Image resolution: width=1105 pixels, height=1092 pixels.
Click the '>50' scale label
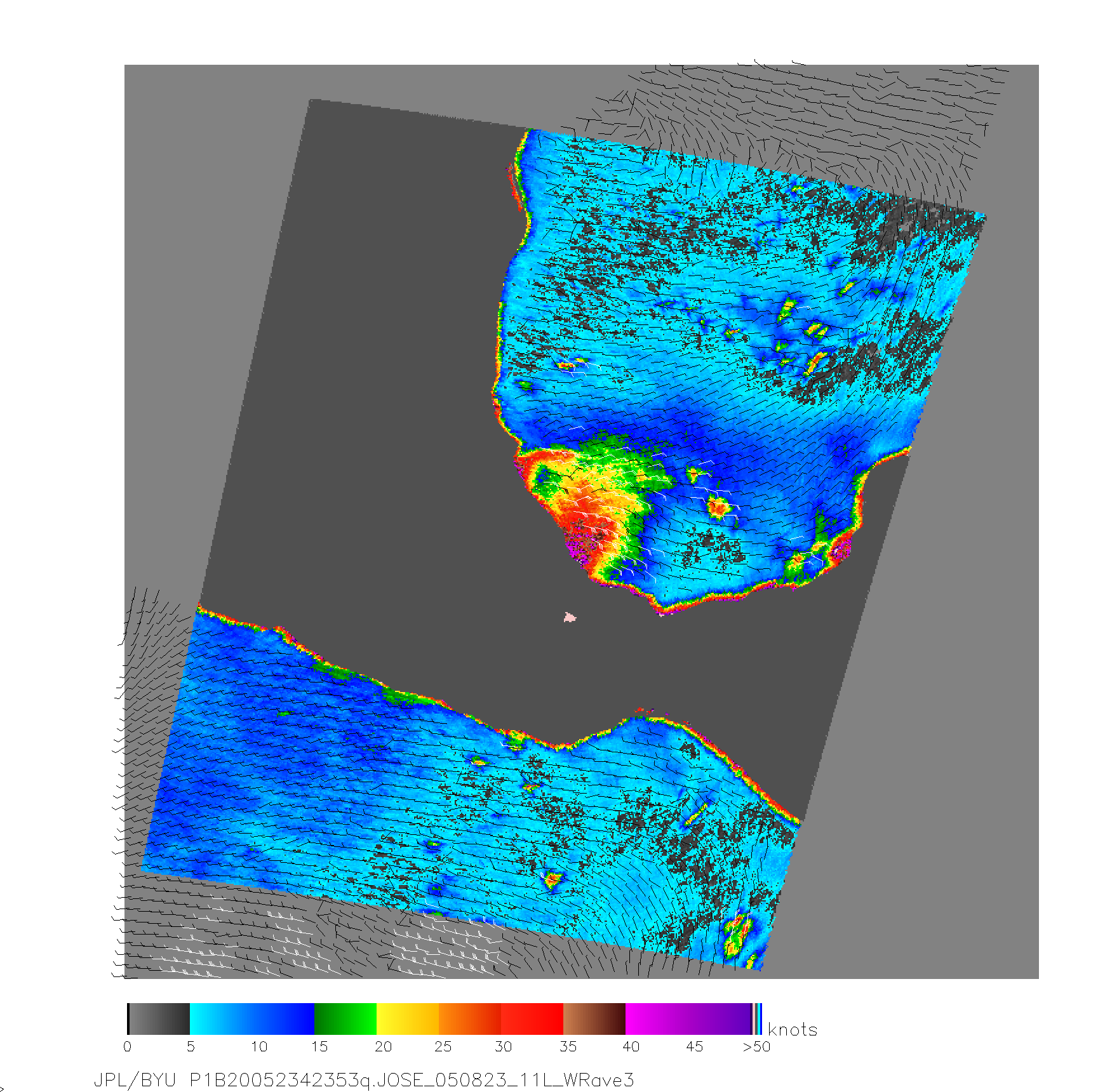pos(756,1046)
